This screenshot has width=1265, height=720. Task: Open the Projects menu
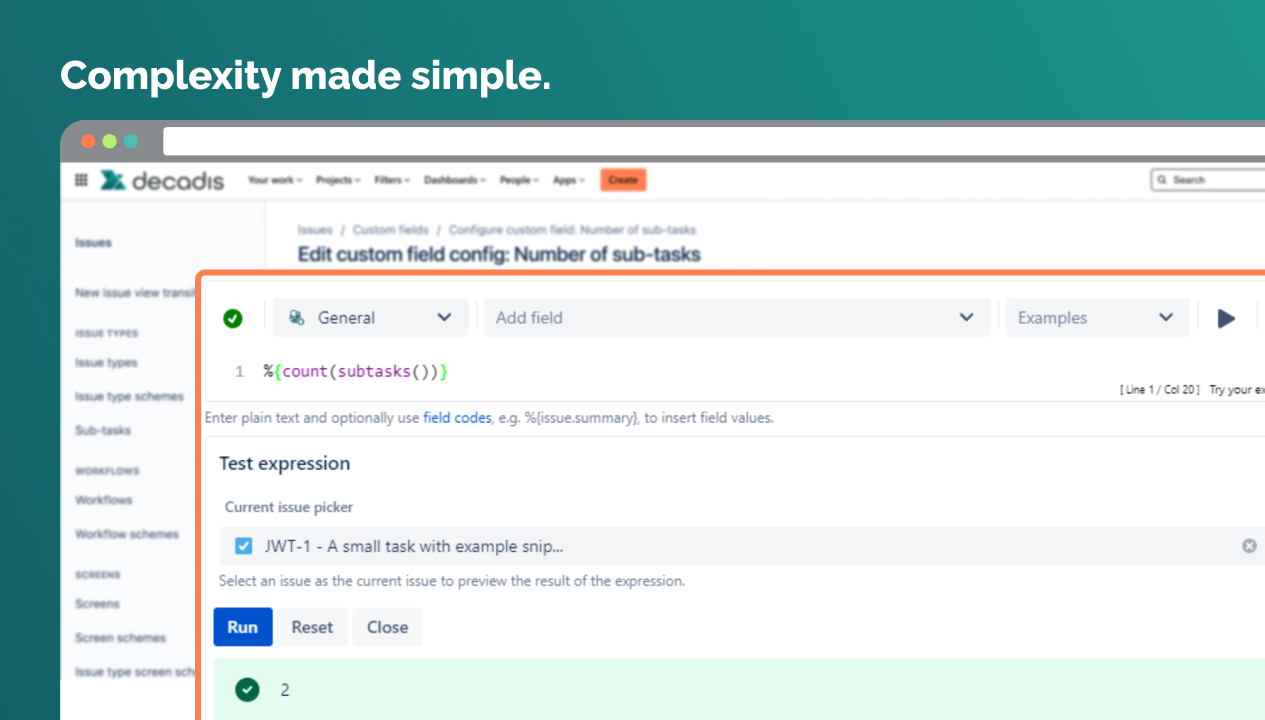[x=338, y=180]
